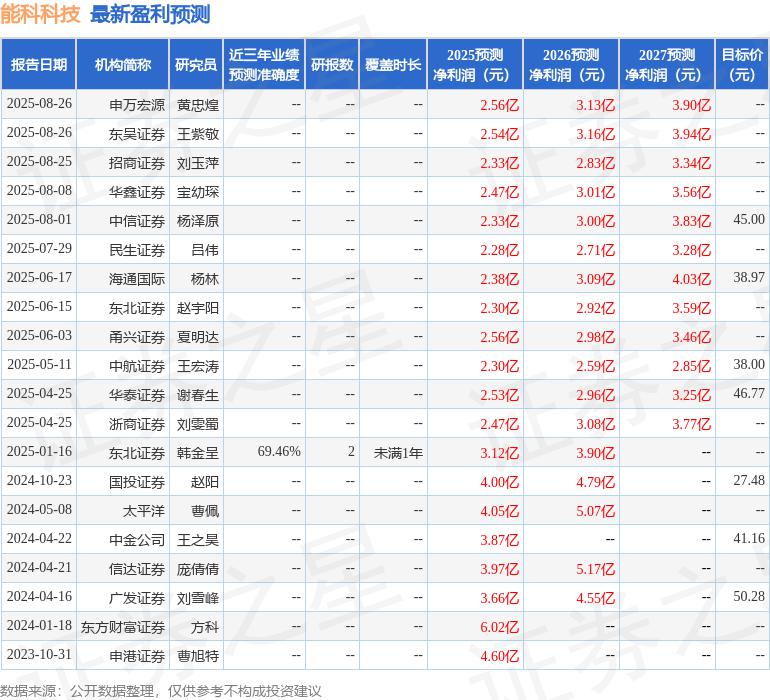Click the 2023-10-31 report date

coord(39,655)
